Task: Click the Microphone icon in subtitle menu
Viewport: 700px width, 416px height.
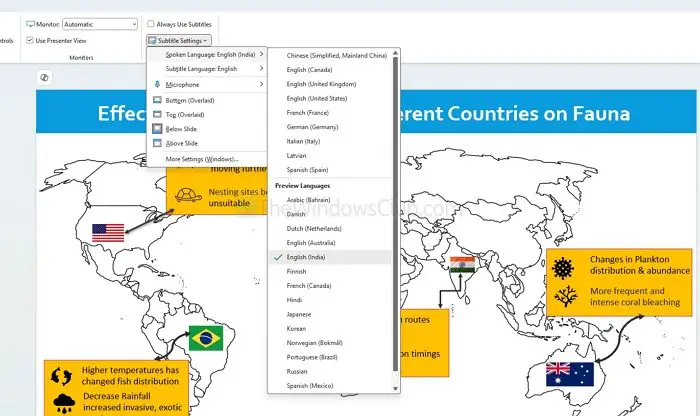Action: tap(157, 84)
